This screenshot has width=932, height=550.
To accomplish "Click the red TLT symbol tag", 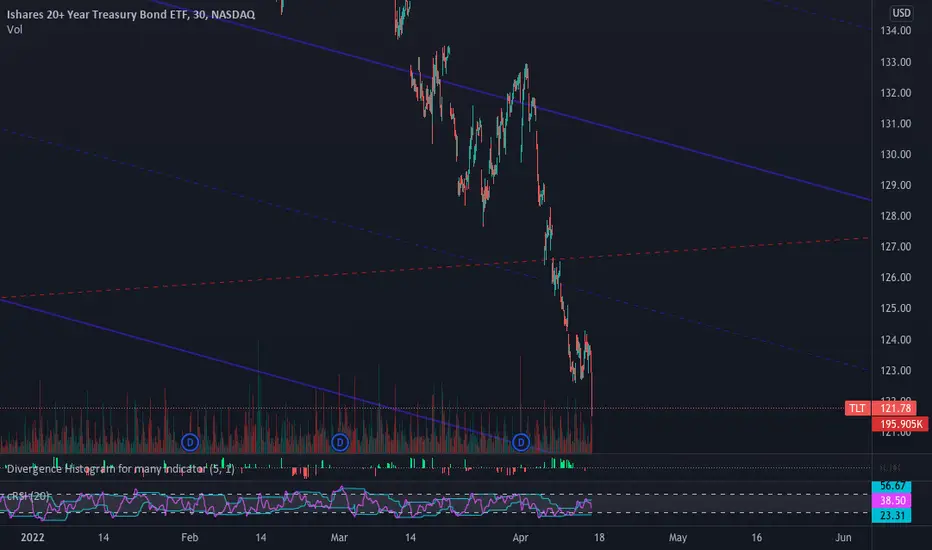I will click(857, 408).
